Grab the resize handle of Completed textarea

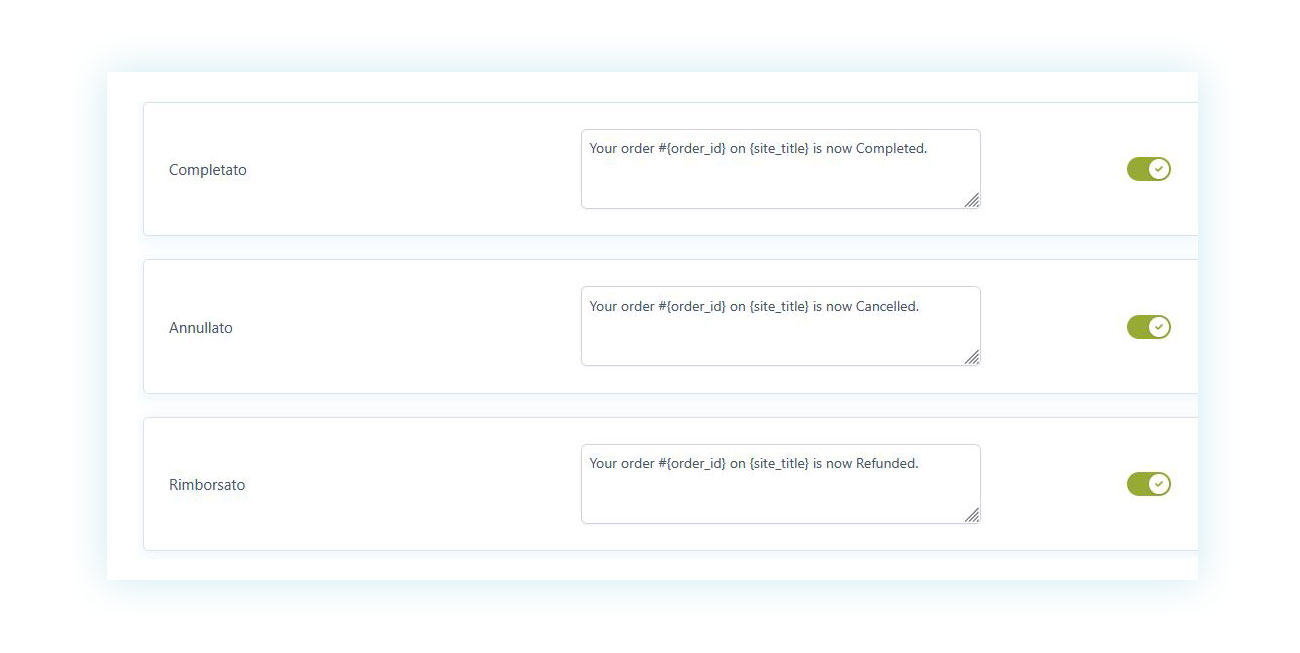(x=972, y=200)
